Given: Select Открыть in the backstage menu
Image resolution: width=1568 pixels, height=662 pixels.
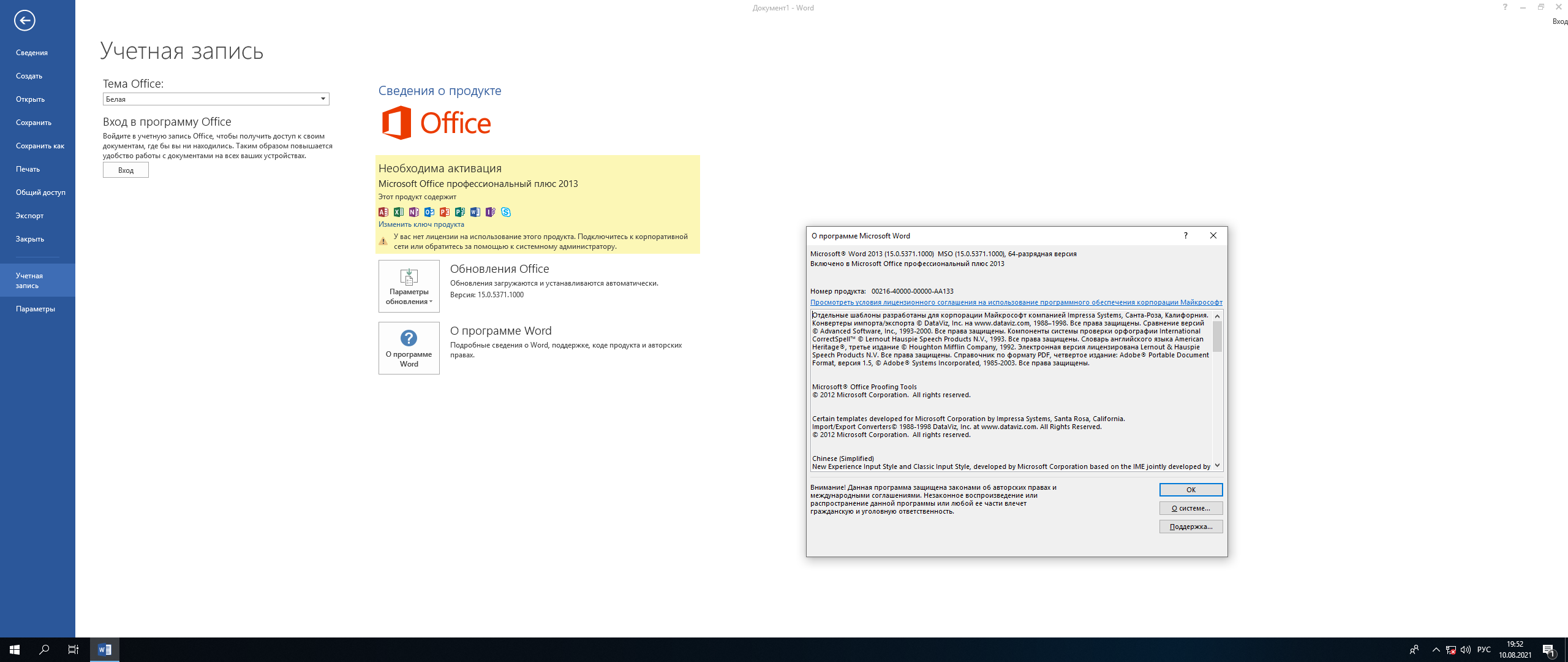Looking at the screenshot, I should (37, 99).
